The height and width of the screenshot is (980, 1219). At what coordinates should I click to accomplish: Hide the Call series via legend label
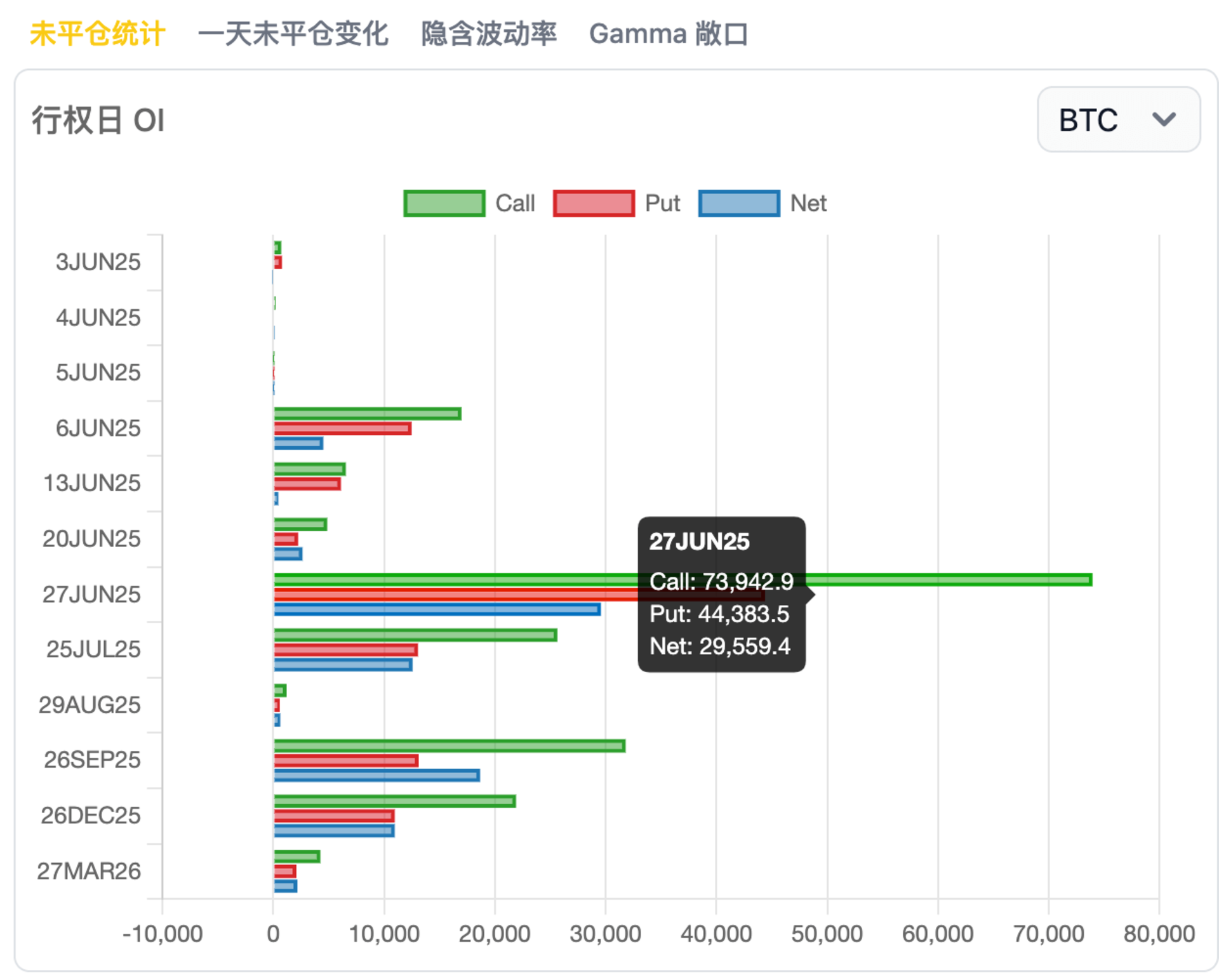tap(515, 204)
